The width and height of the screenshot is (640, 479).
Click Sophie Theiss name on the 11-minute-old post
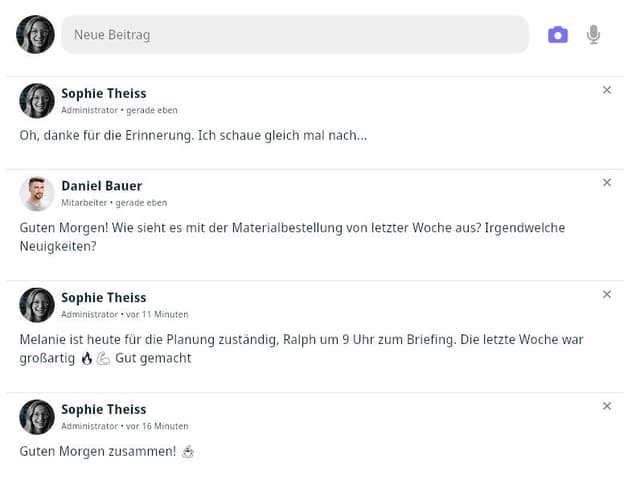pos(104,298)
